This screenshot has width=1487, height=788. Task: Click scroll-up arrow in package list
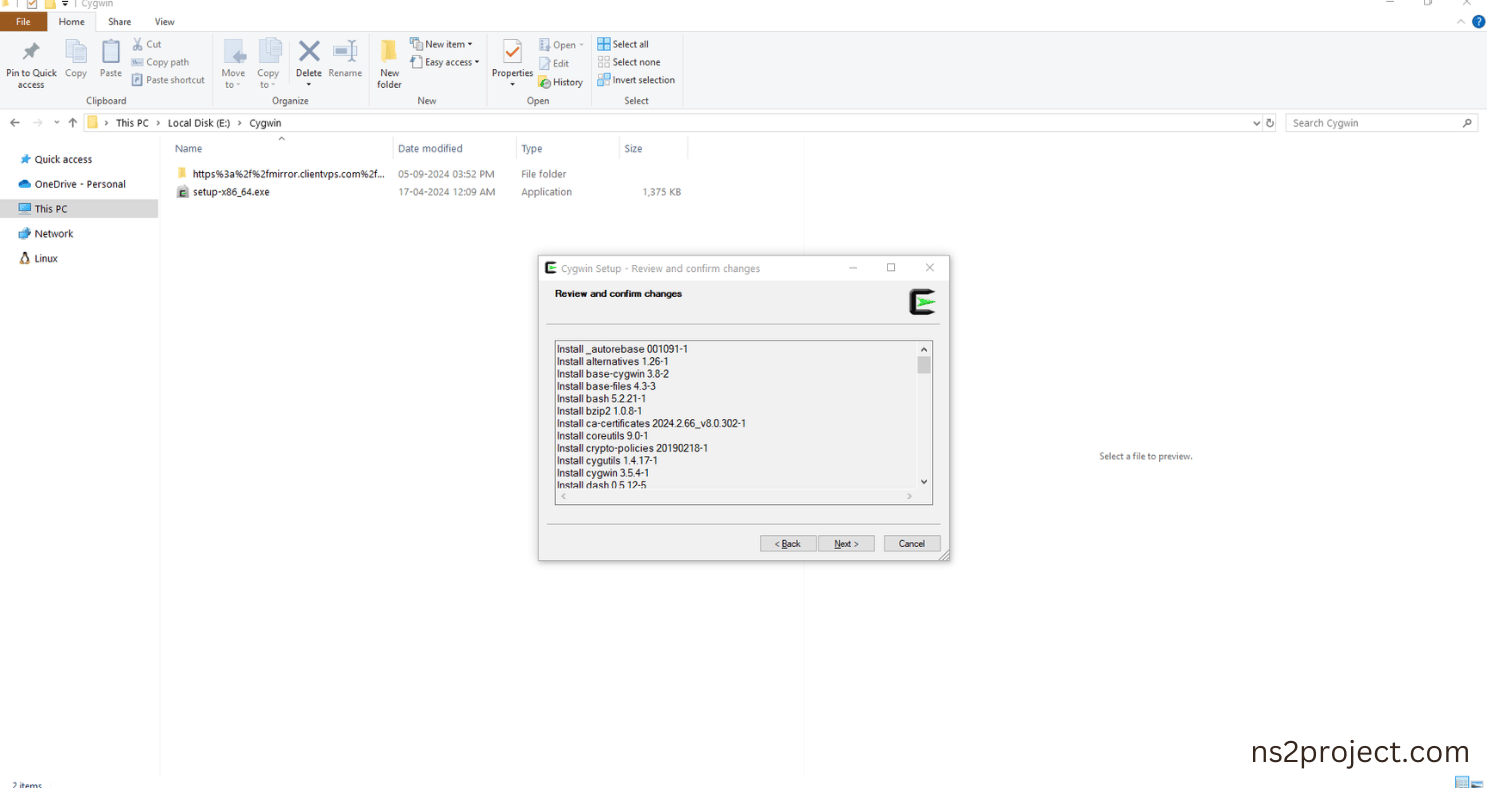(924, 349)
